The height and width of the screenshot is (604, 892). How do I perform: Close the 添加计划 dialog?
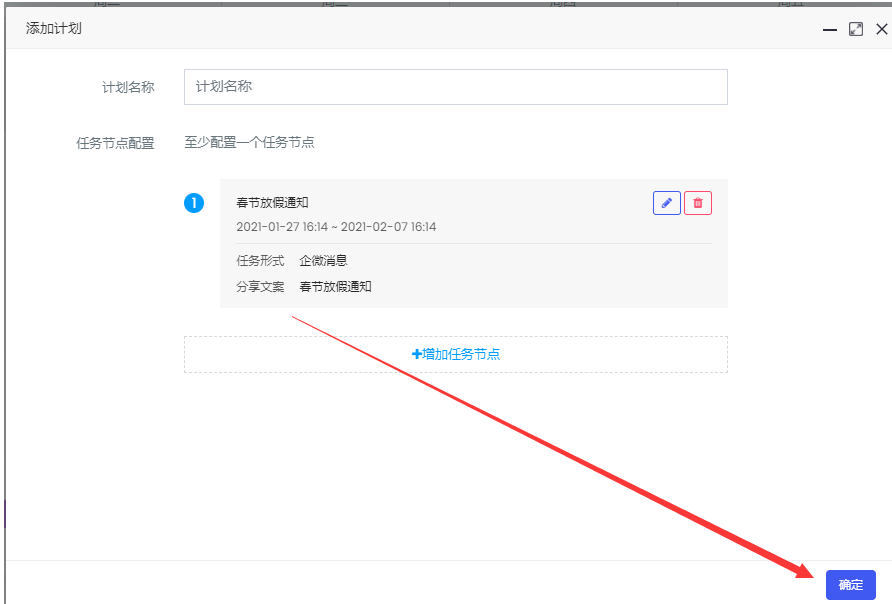[x=882, y=29]
